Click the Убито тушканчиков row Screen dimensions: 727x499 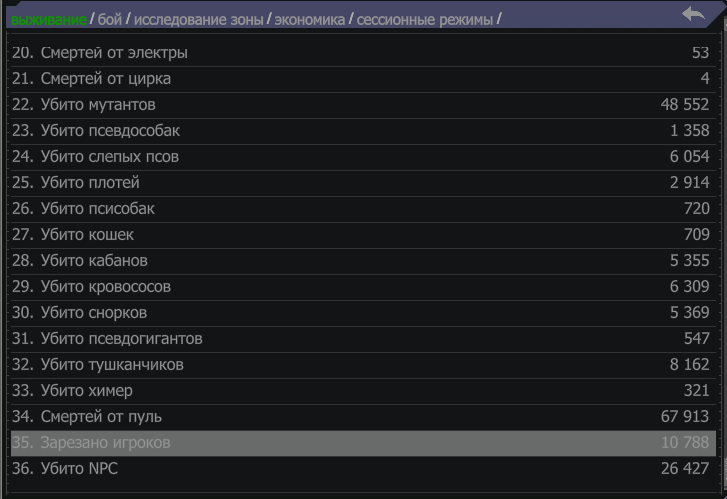tap(363, 365)
